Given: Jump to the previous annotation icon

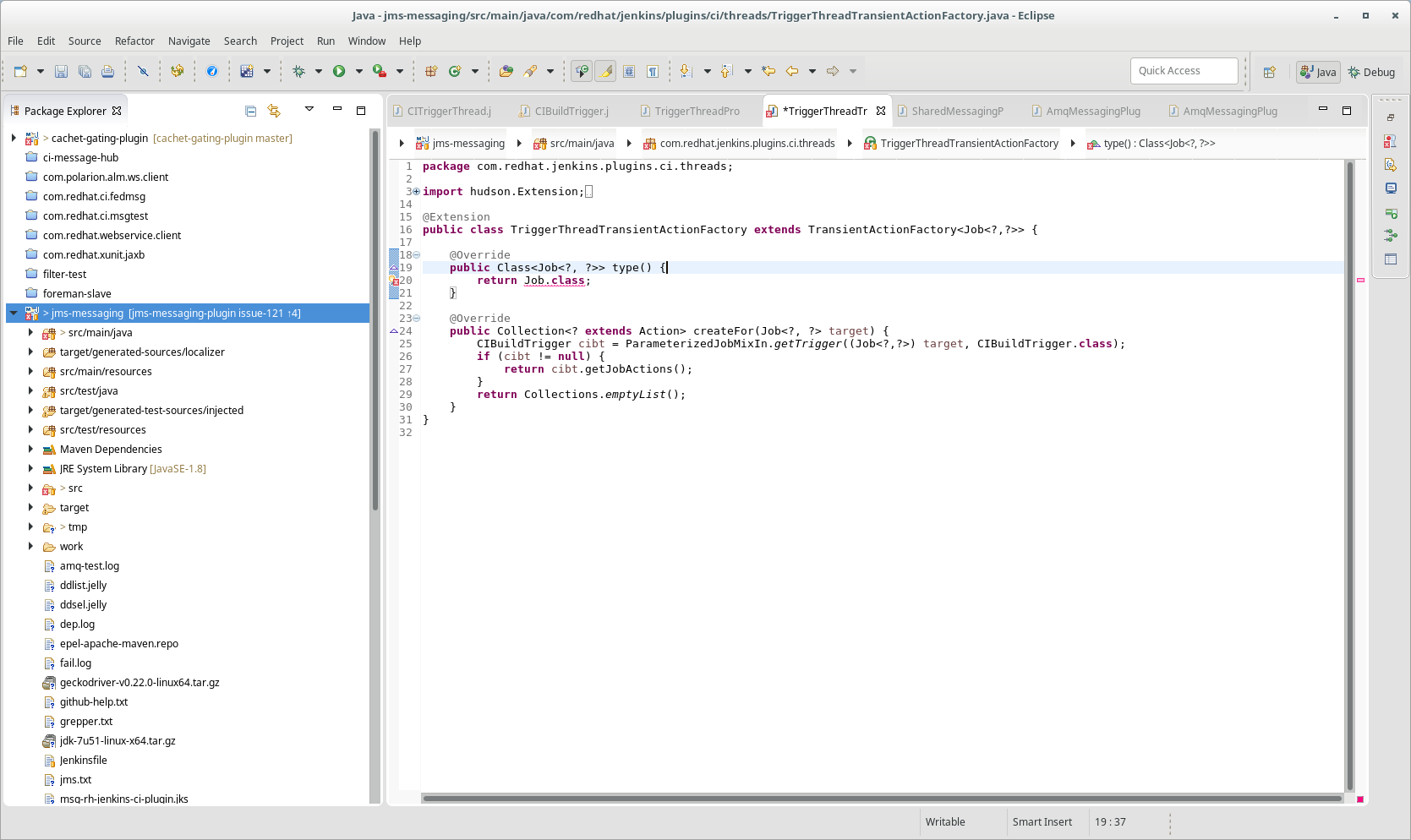Looking at the screenshot, I should click(727, 72).
